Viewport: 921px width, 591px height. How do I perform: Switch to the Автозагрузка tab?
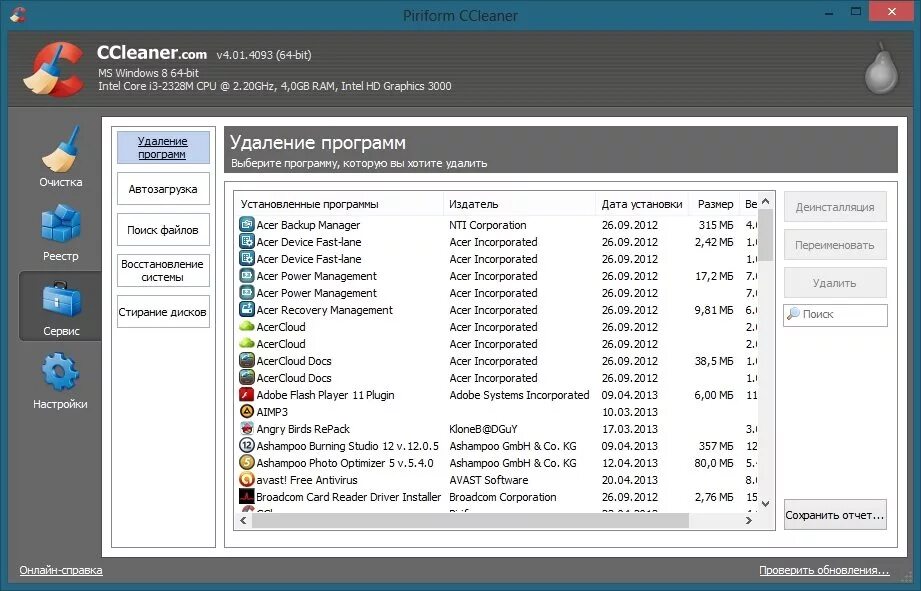click(x=163, y=188)
